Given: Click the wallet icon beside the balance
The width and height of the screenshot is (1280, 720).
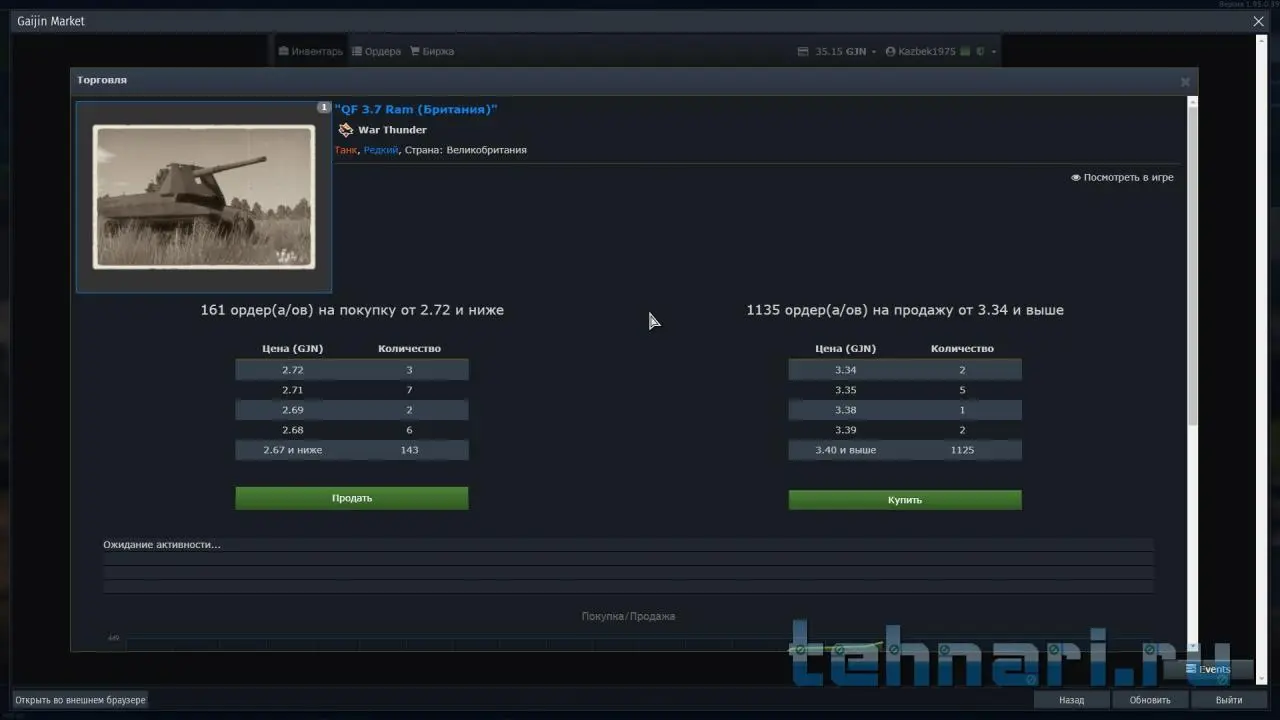Looking at the screenshot, I should coord(803,51).
